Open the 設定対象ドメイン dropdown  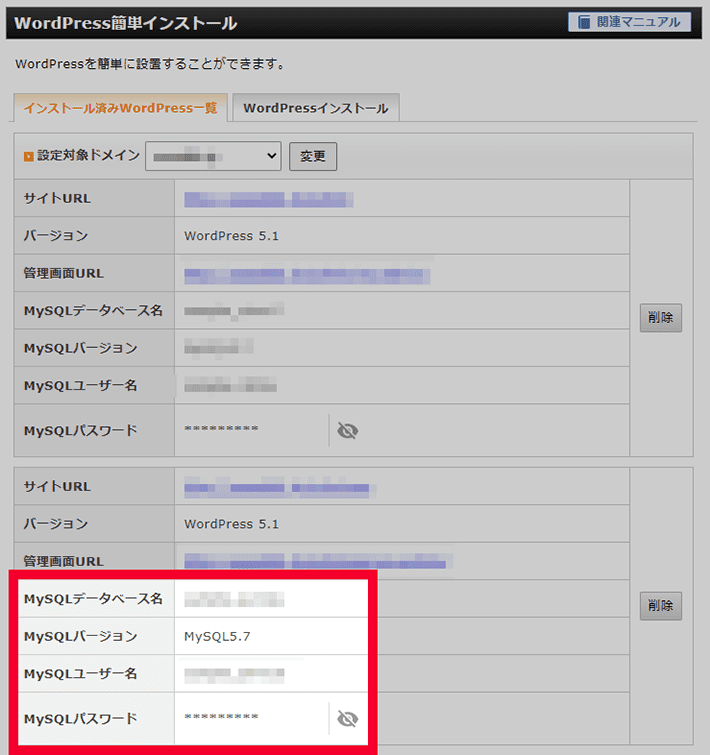point(213,156)
